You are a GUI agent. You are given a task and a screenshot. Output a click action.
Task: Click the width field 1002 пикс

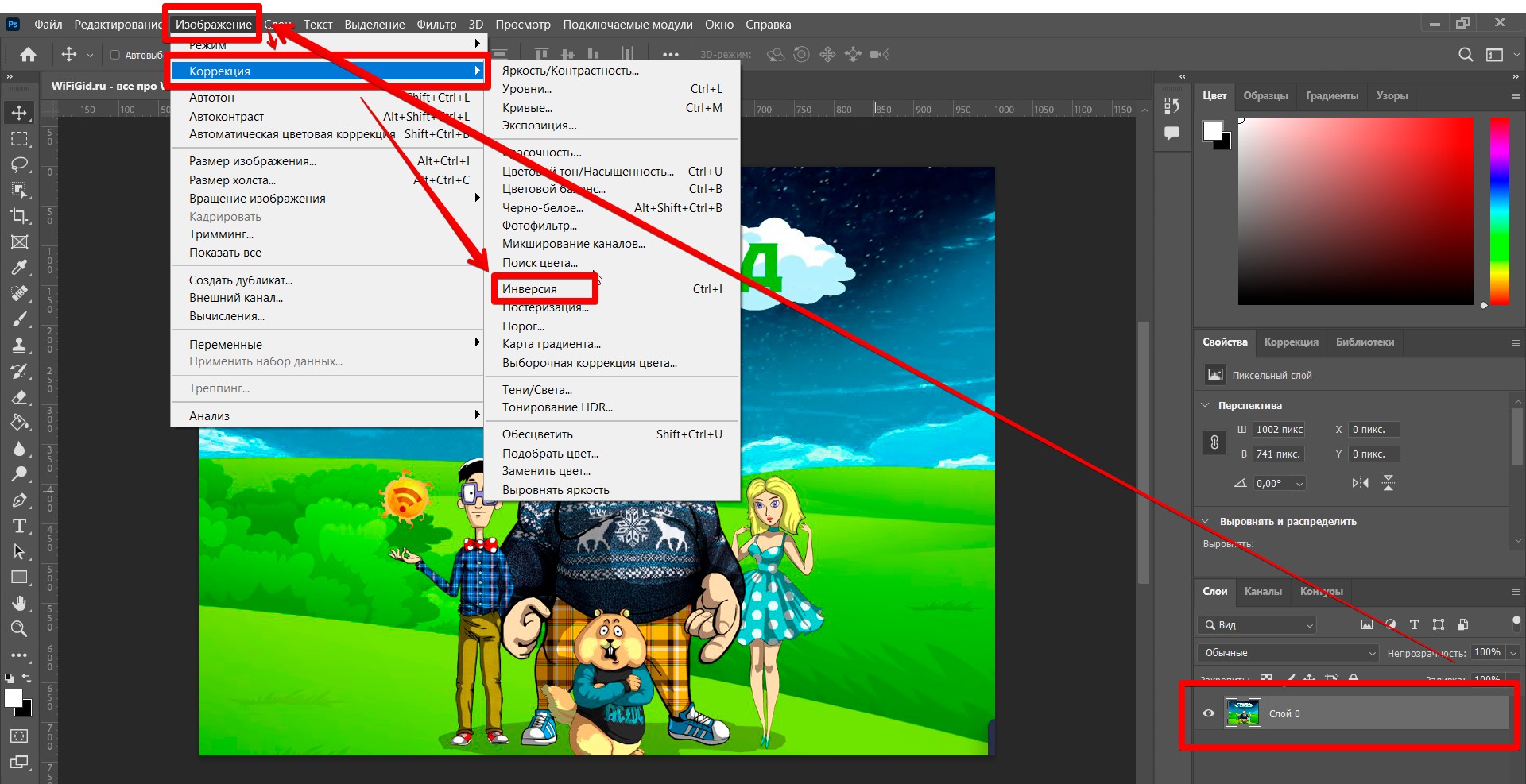(x=1279, y=430)
